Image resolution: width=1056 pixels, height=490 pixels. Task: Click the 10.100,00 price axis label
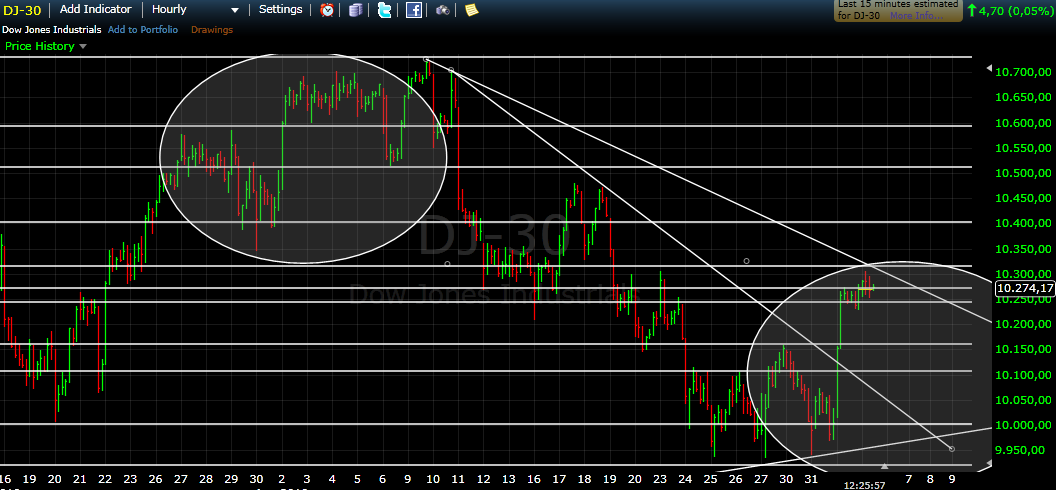point(1022,375)
